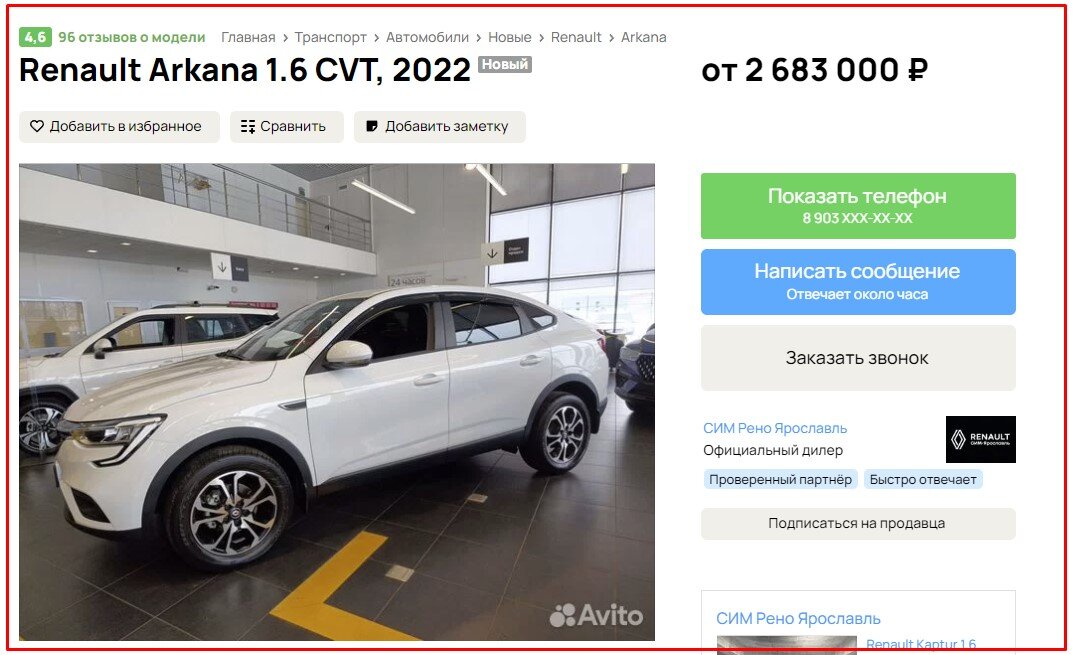1080x655 pixels.
Task: Request a callback via Заказать звонок
Action: [858, 358]
